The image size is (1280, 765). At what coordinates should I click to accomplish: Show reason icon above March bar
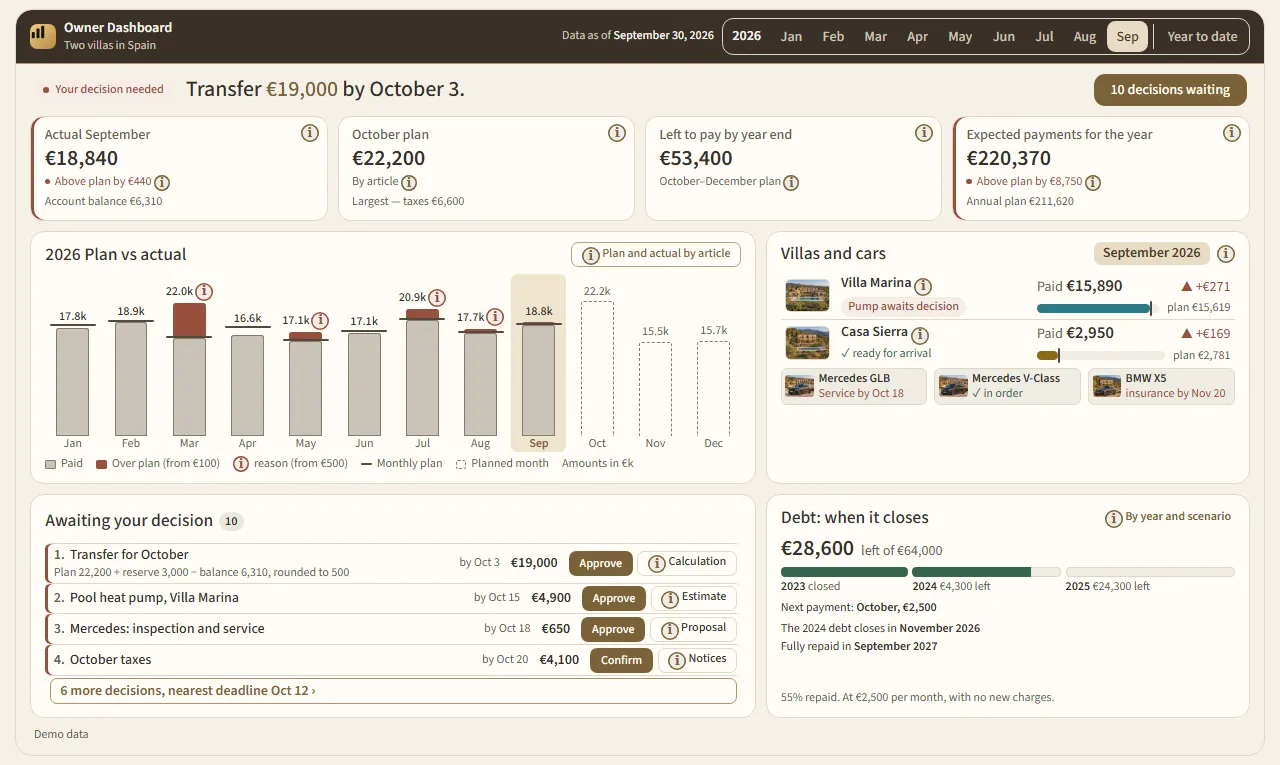click(204, 291)
